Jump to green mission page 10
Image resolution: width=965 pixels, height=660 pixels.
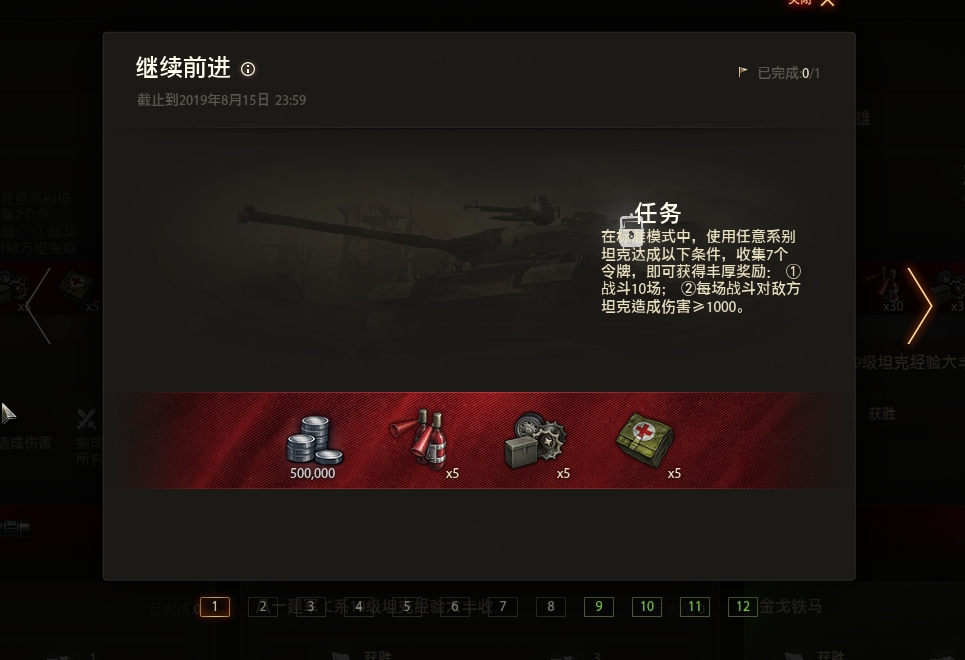tap(647, 606)
